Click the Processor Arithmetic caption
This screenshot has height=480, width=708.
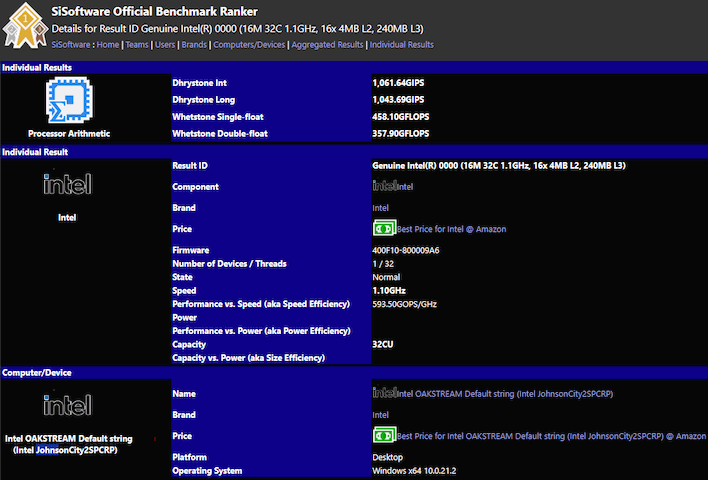click(x=69, y=133)
